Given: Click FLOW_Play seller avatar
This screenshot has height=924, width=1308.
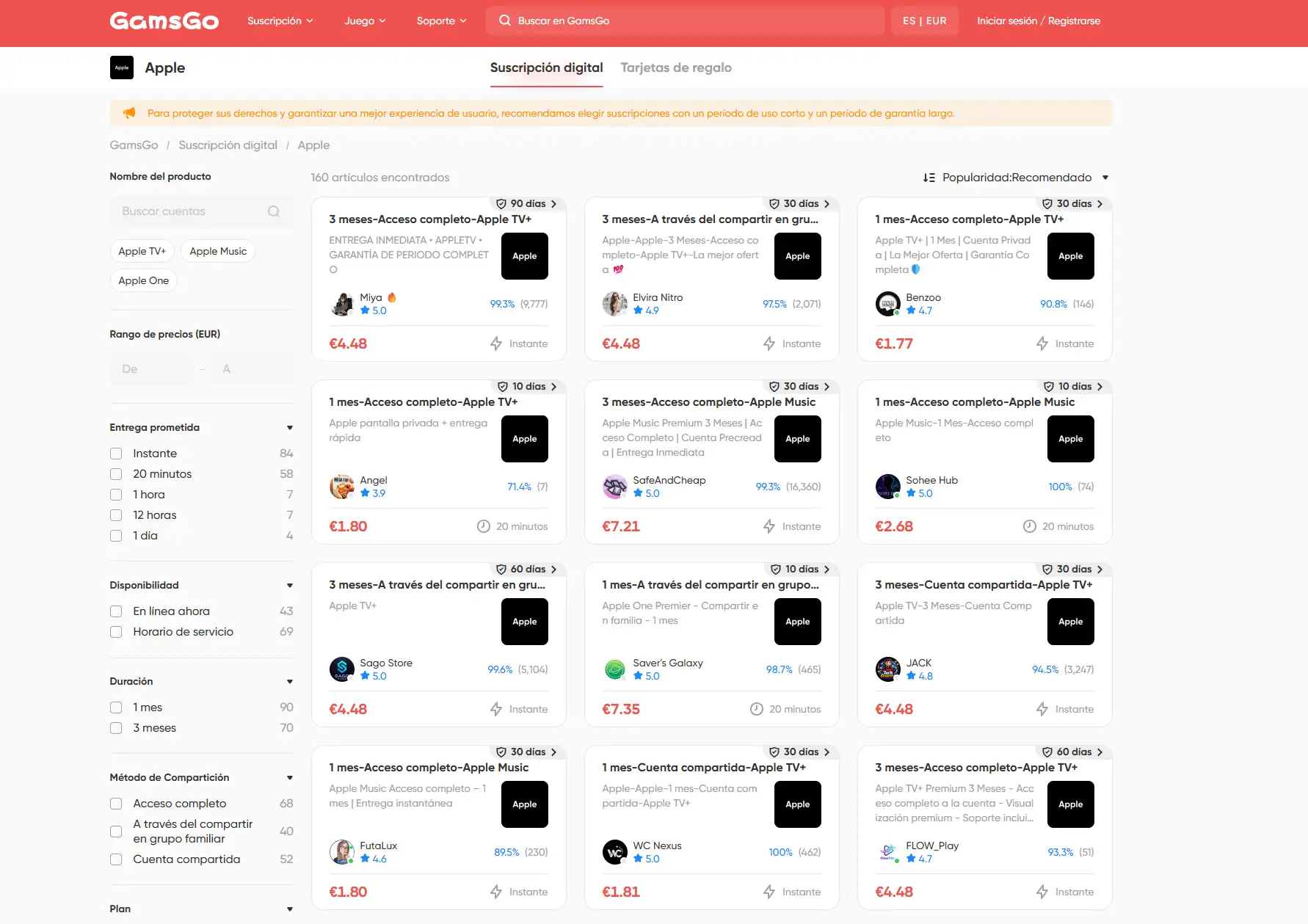Looking at the screenshot, I should click(888, 852).
